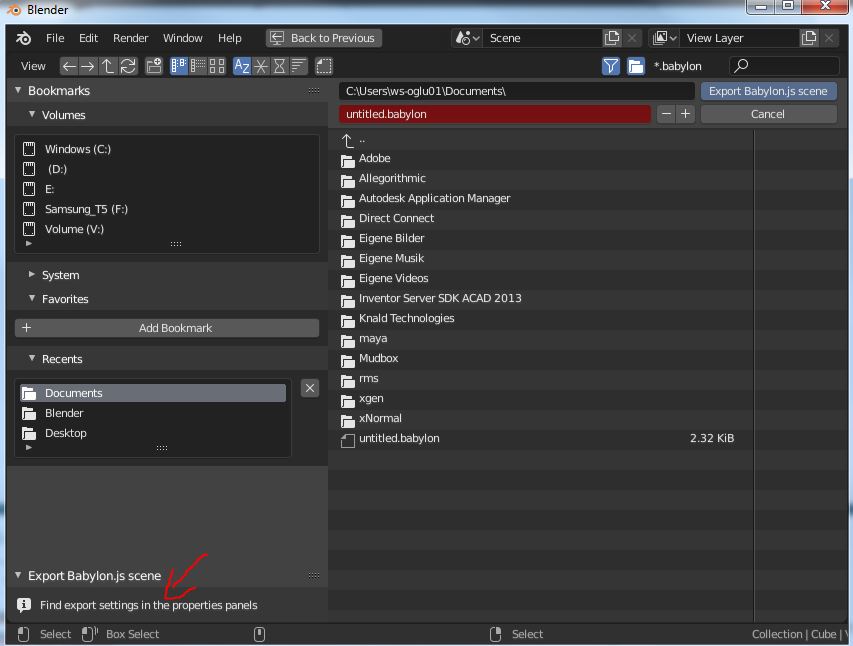Go back to the previous folder
The width and height of the screenshot is (853, 646).
(69, 66)
